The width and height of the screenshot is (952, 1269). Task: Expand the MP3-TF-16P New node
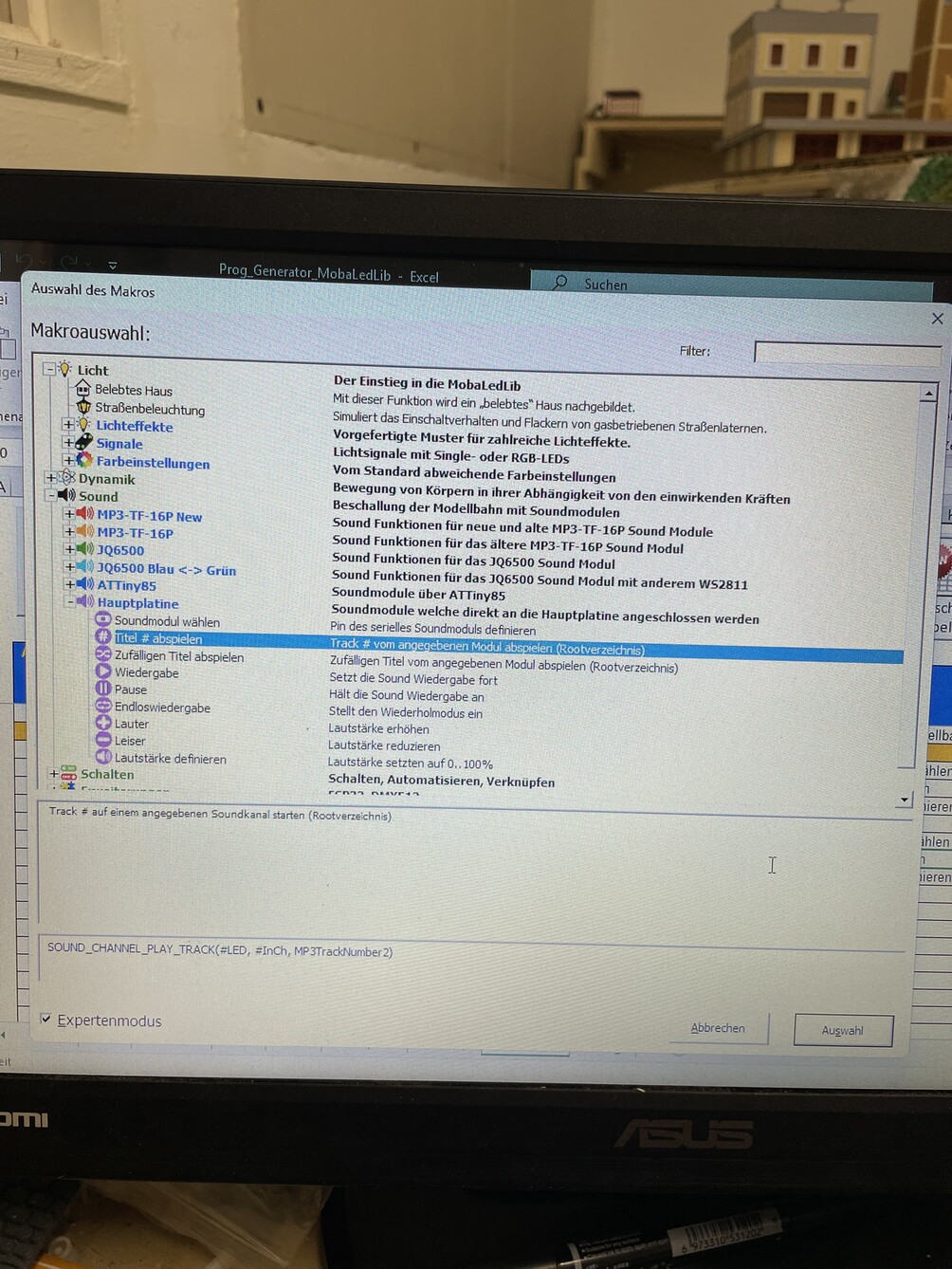tap(68, 514)
